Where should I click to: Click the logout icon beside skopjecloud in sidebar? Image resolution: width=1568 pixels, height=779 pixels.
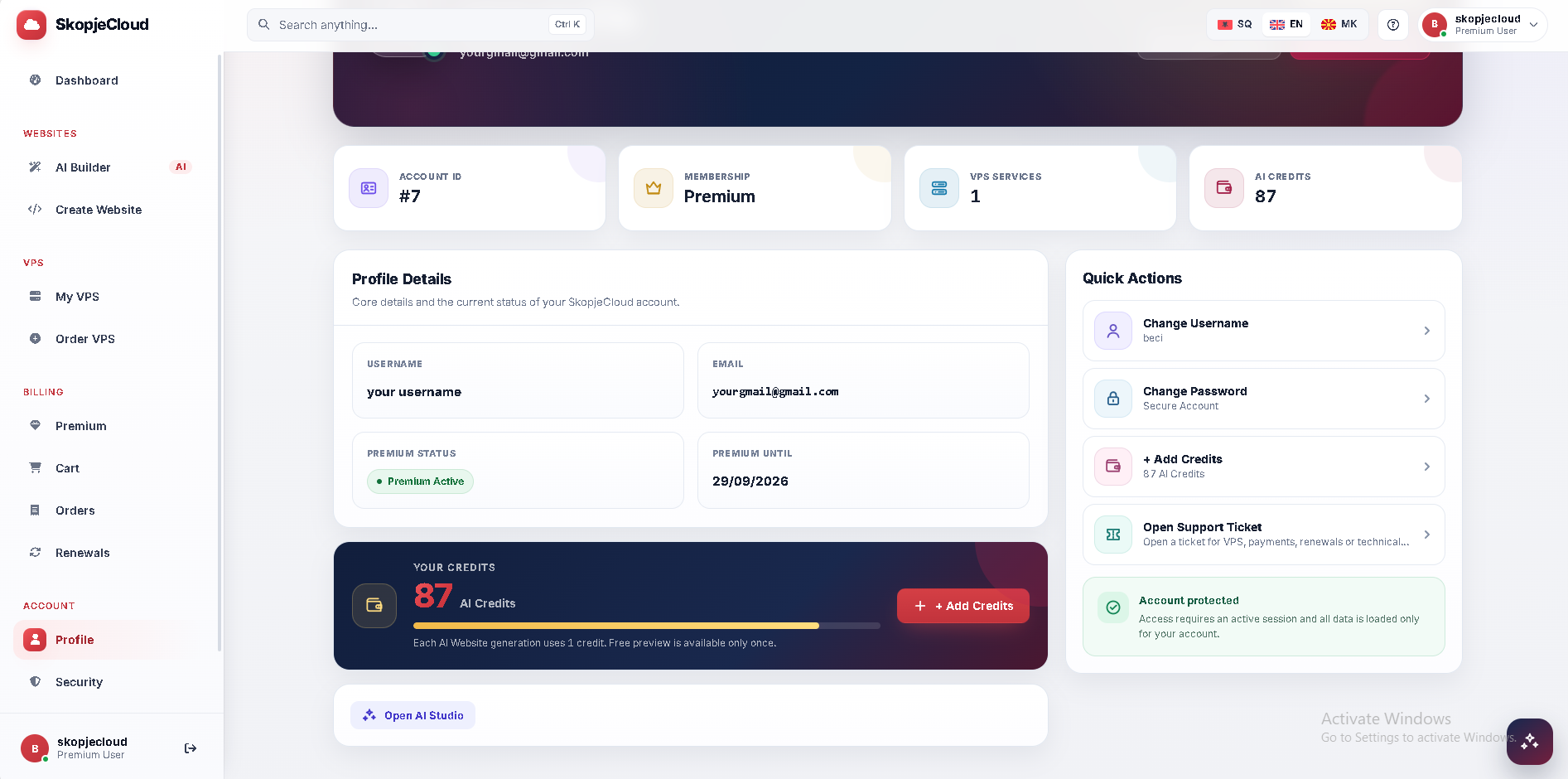point(191,748)
